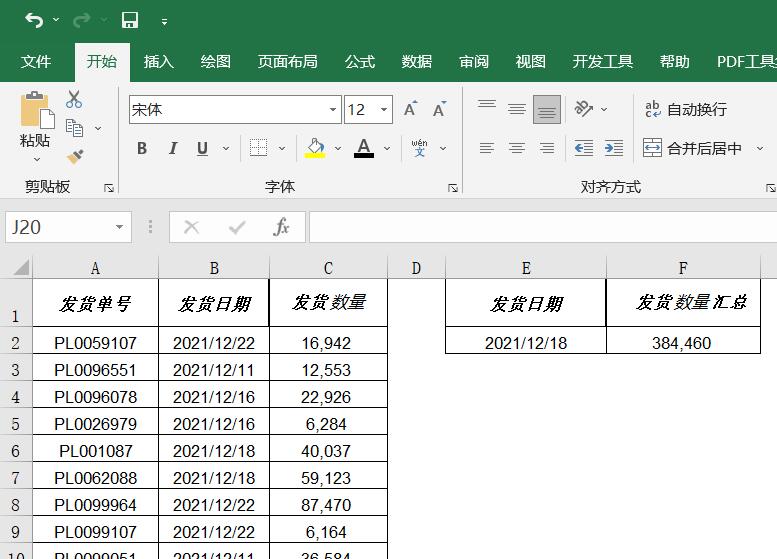Click the Borders icon
Viewport: 777px width, 559px height.
[x=258, y=148]
